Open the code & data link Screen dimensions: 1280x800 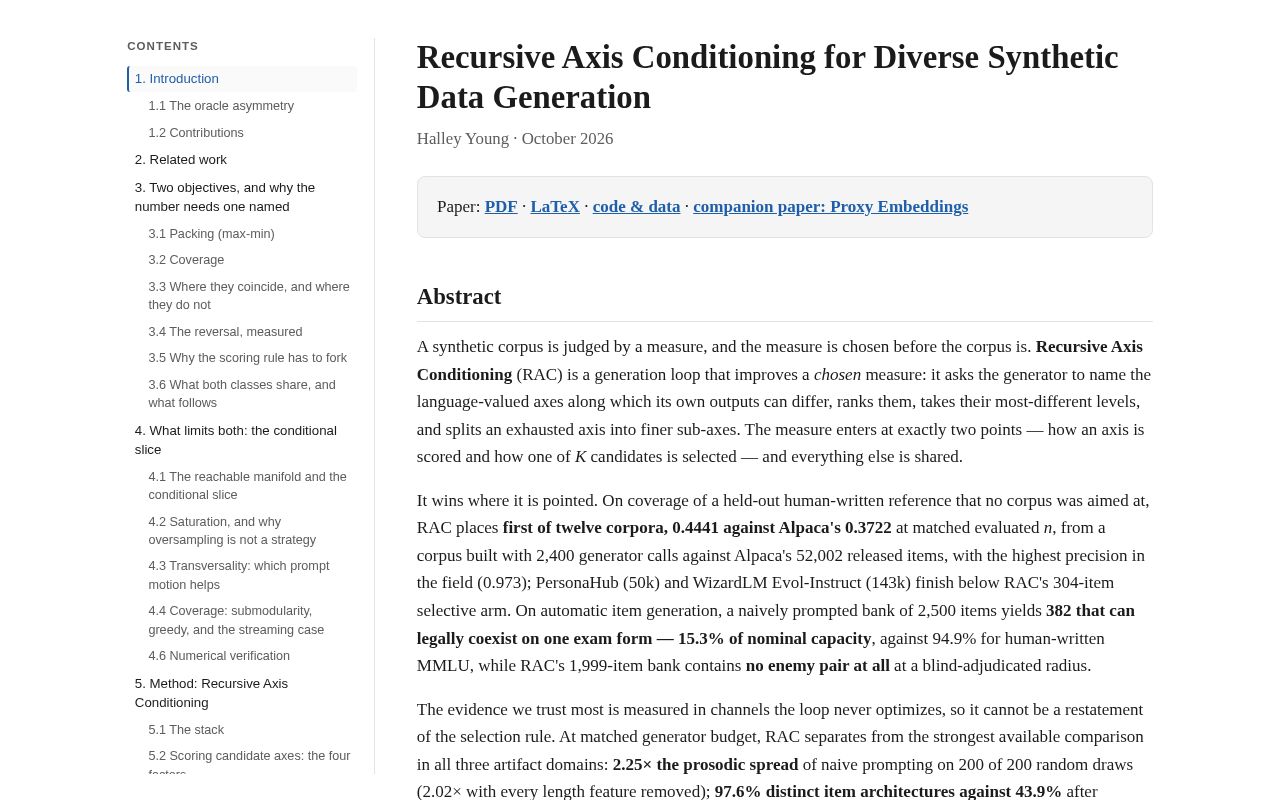pos(636,207)
